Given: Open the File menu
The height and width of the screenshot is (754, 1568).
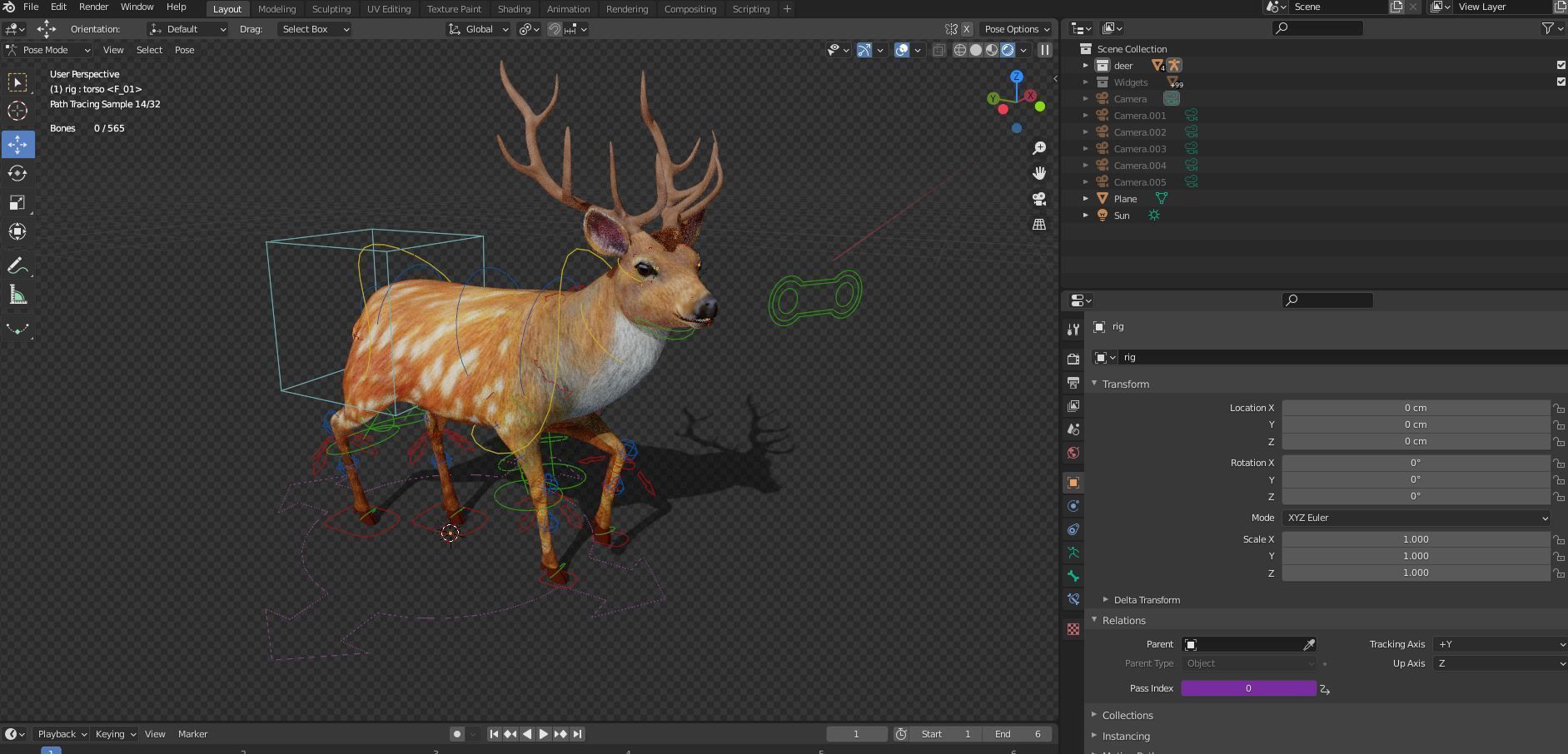Looking at the screenshot, I should point(31,7).
